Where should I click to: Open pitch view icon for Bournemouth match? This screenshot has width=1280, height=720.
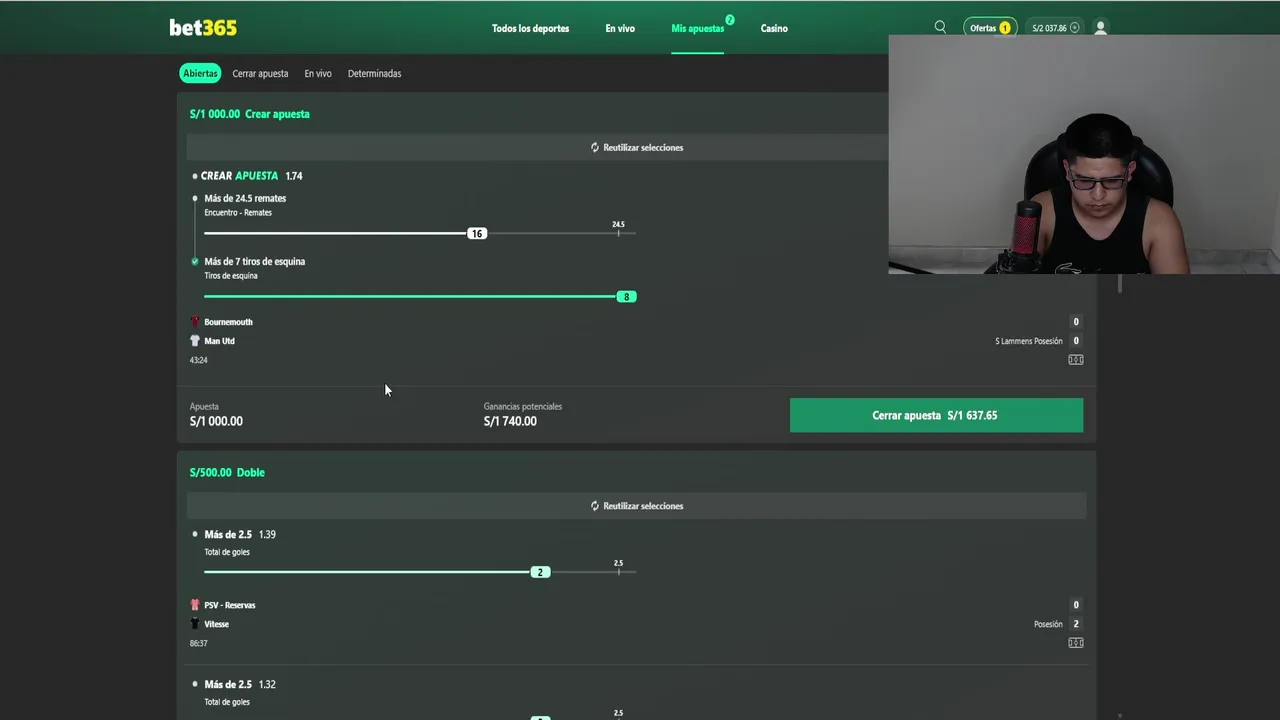click(x=1076, y=360)
